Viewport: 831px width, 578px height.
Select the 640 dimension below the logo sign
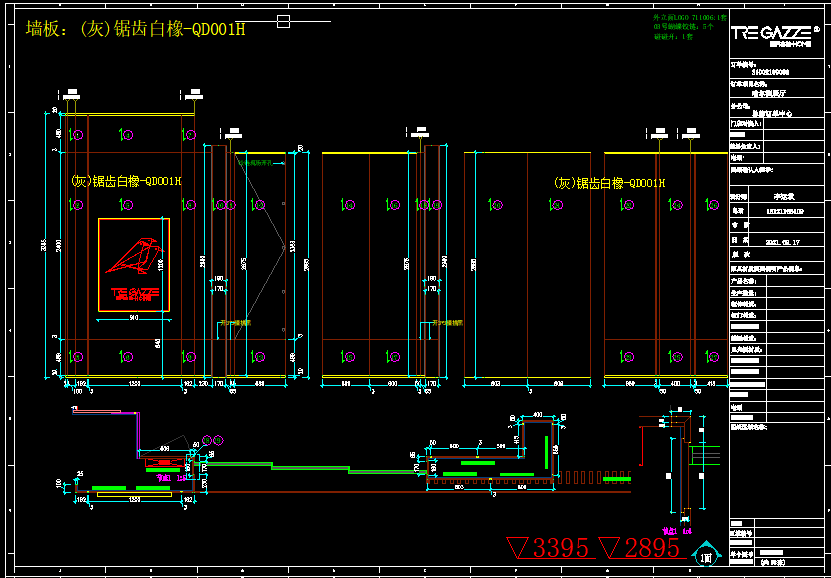[x=157, y=344]
